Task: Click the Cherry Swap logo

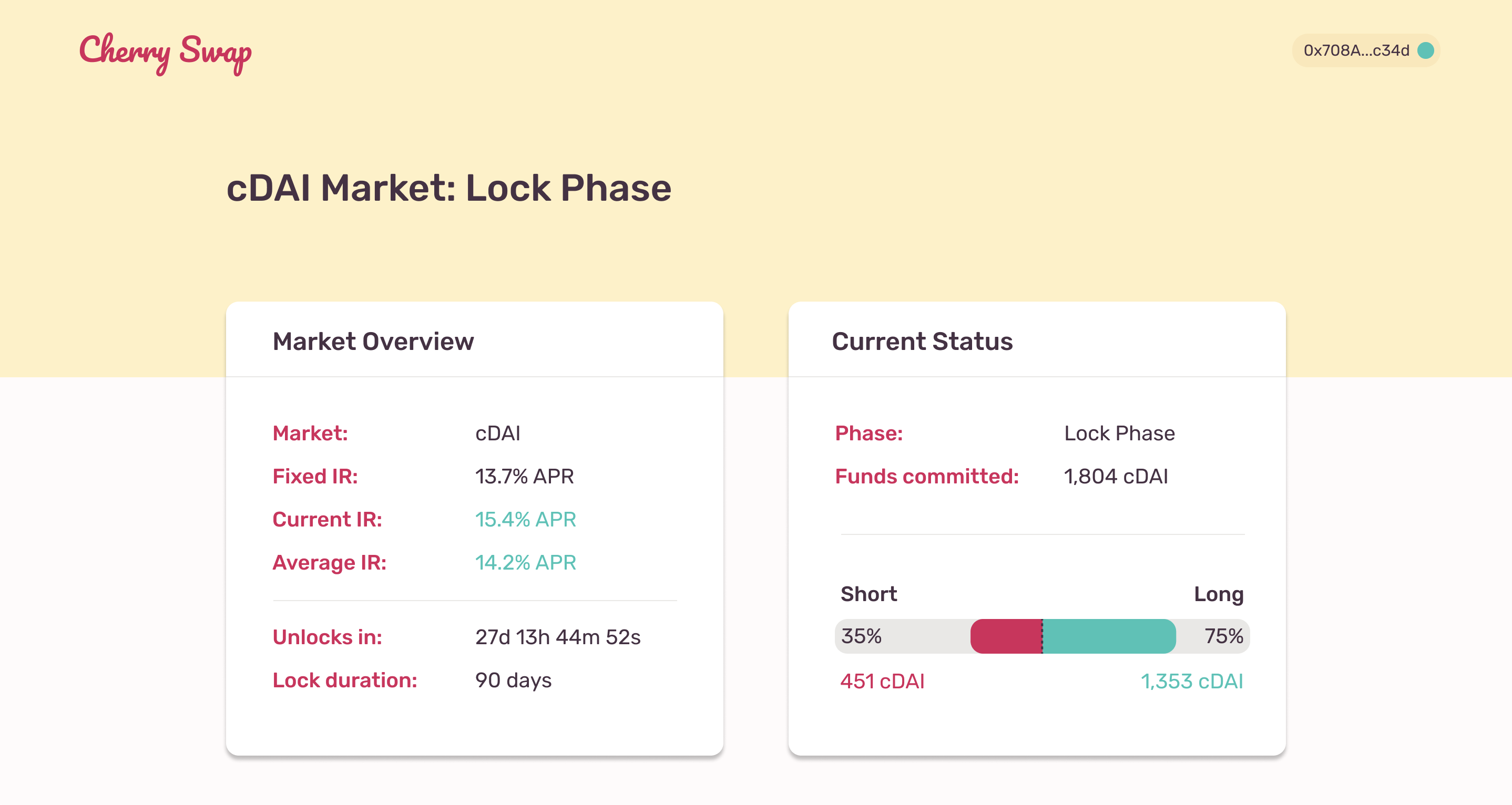Action: pos(166,51)
